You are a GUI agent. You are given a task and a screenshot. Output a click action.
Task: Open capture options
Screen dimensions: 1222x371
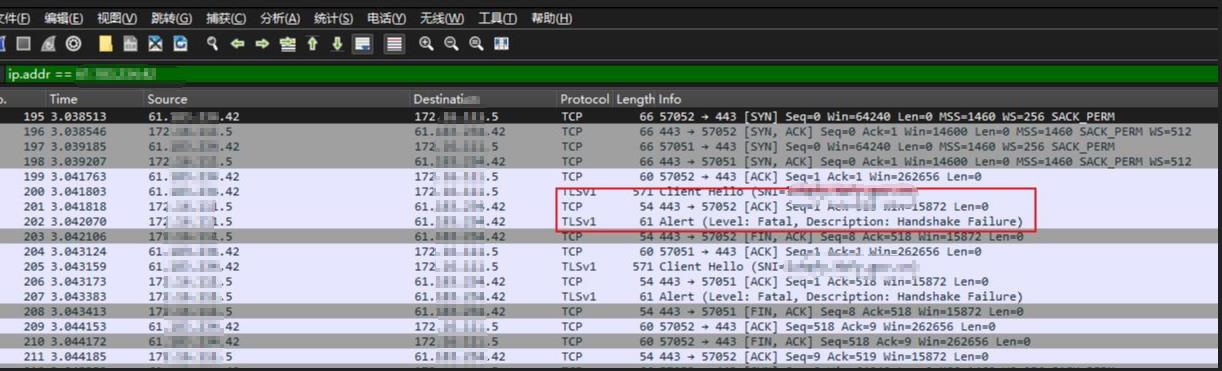point(73,44)
